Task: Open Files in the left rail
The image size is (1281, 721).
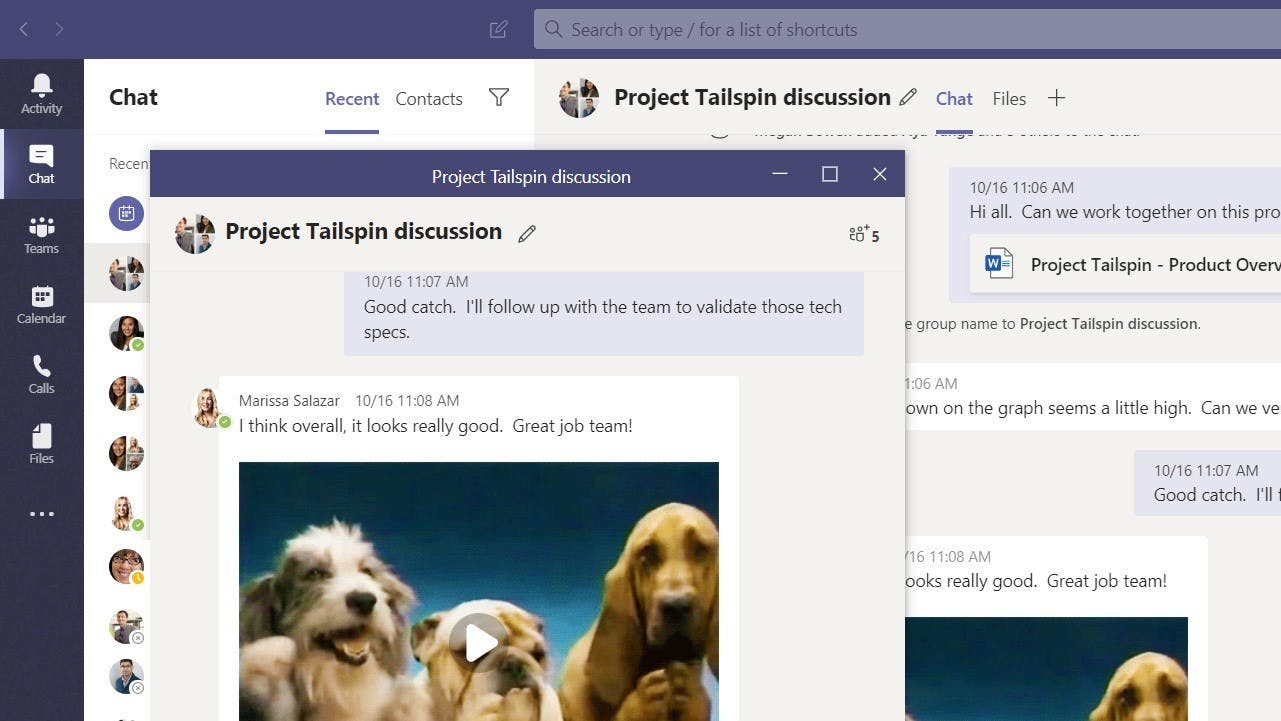Action: pos(42,444)
